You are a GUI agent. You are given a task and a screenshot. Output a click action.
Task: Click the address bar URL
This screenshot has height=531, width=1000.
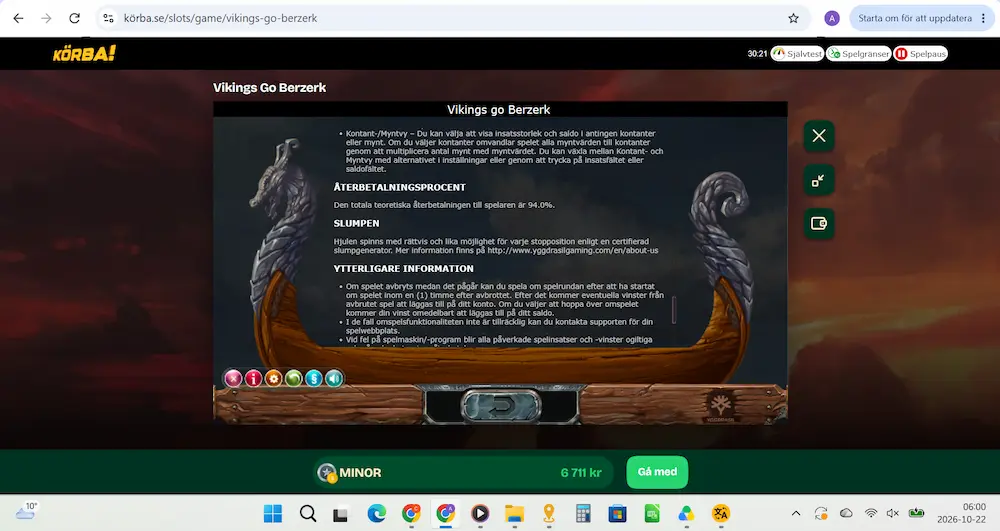220,18
